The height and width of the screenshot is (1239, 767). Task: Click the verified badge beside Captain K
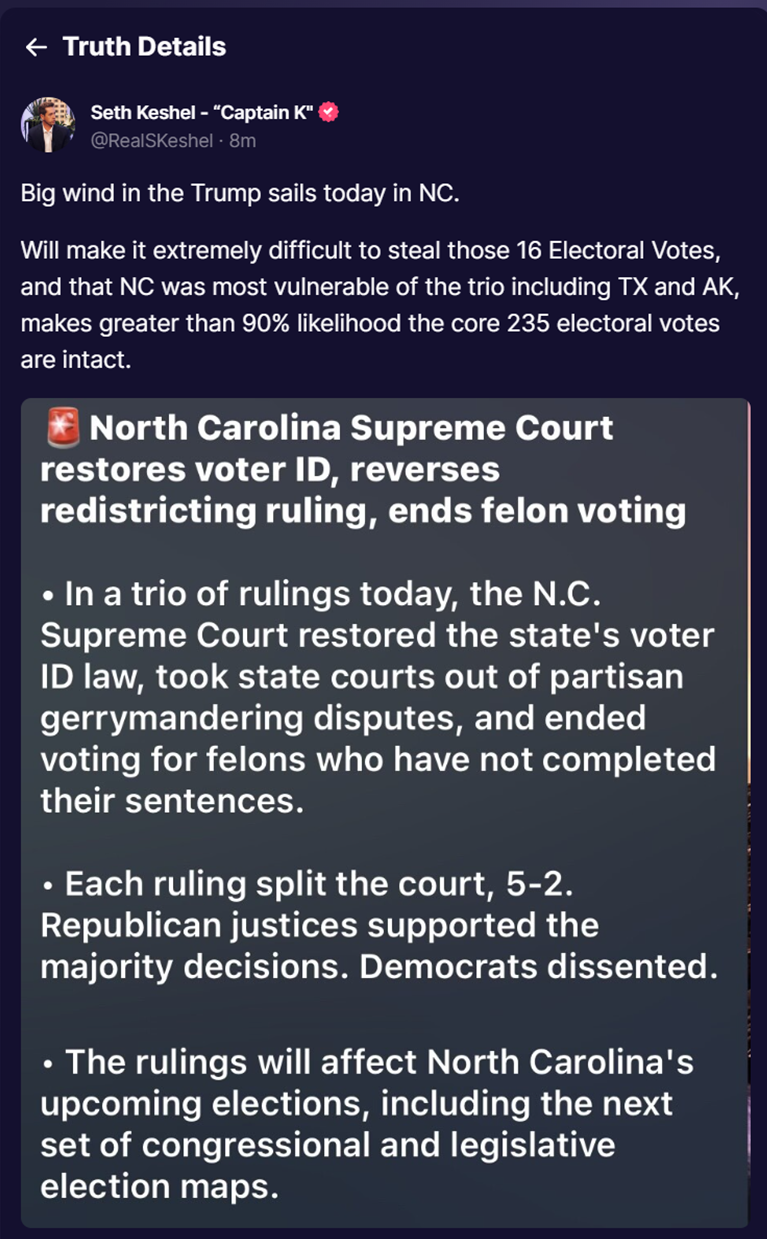[x=329, y=113]
